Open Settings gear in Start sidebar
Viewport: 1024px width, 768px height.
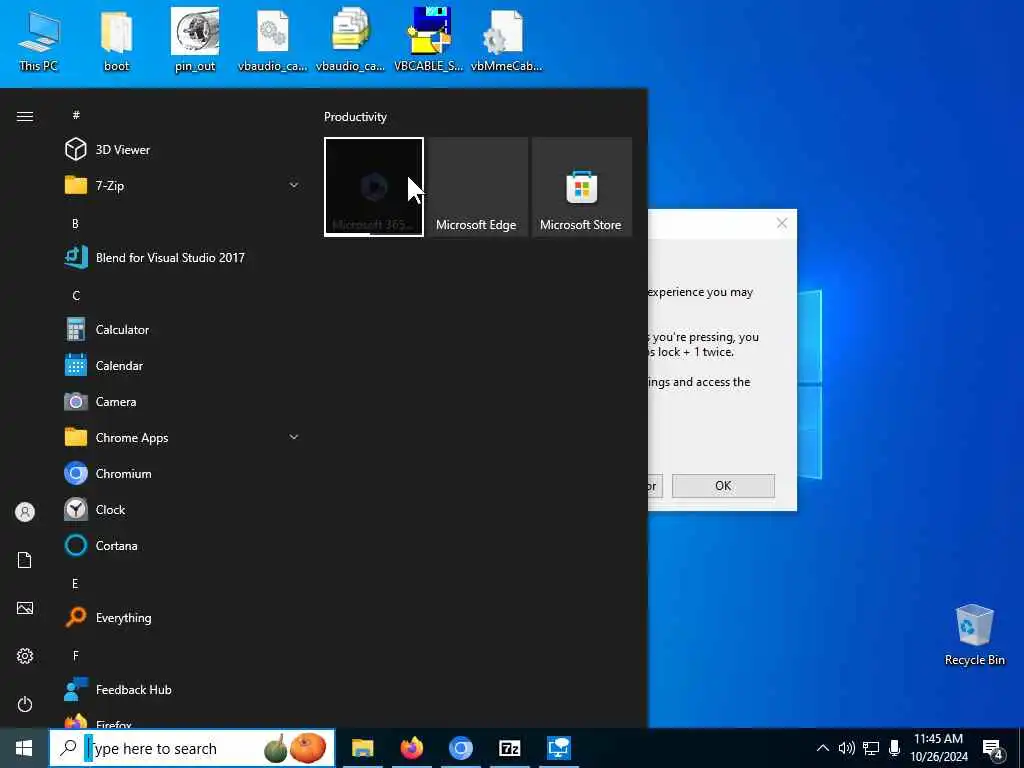[x=25, y=656]
